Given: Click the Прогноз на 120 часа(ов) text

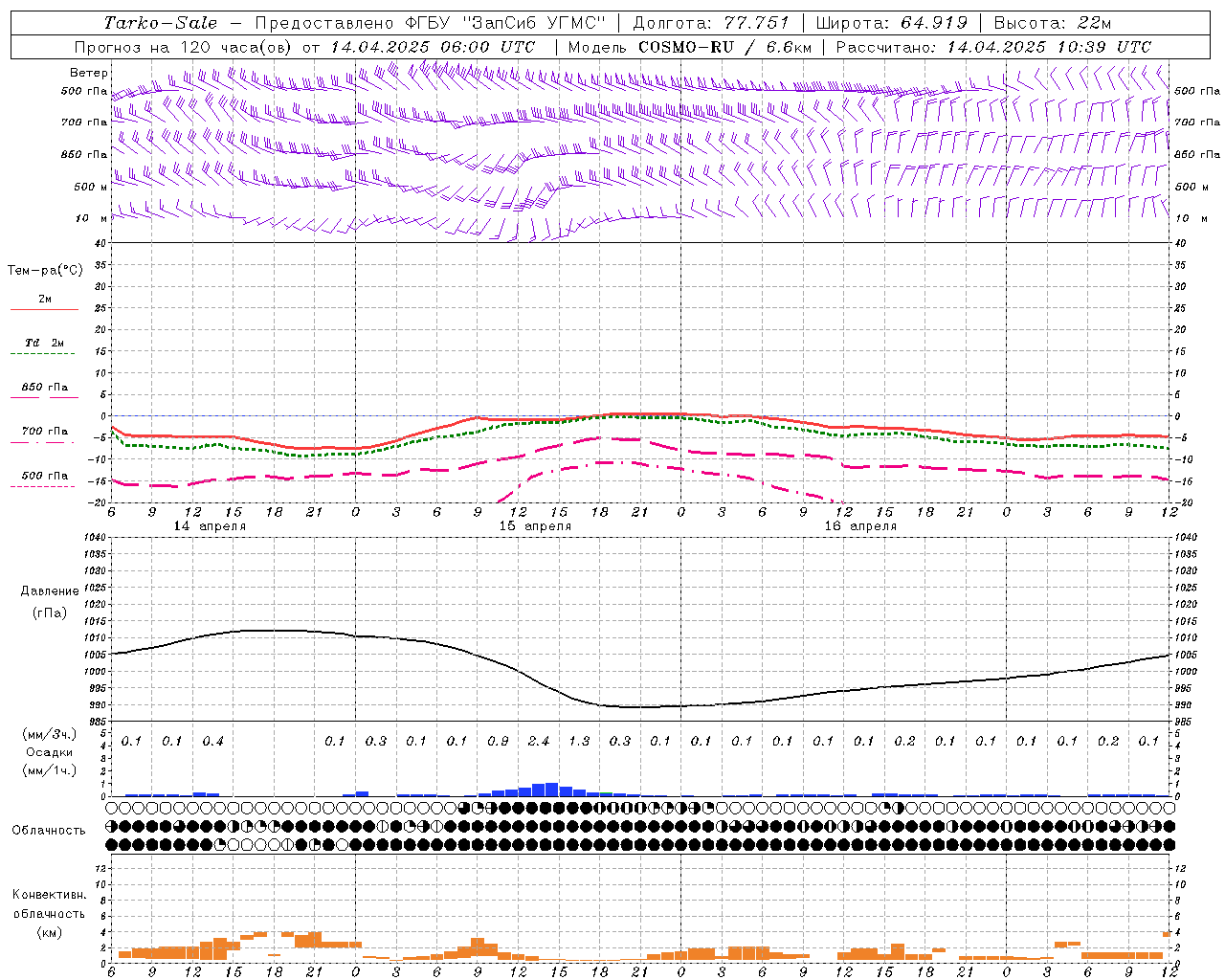Looking at the screenshot, I should tap(184, 47).
